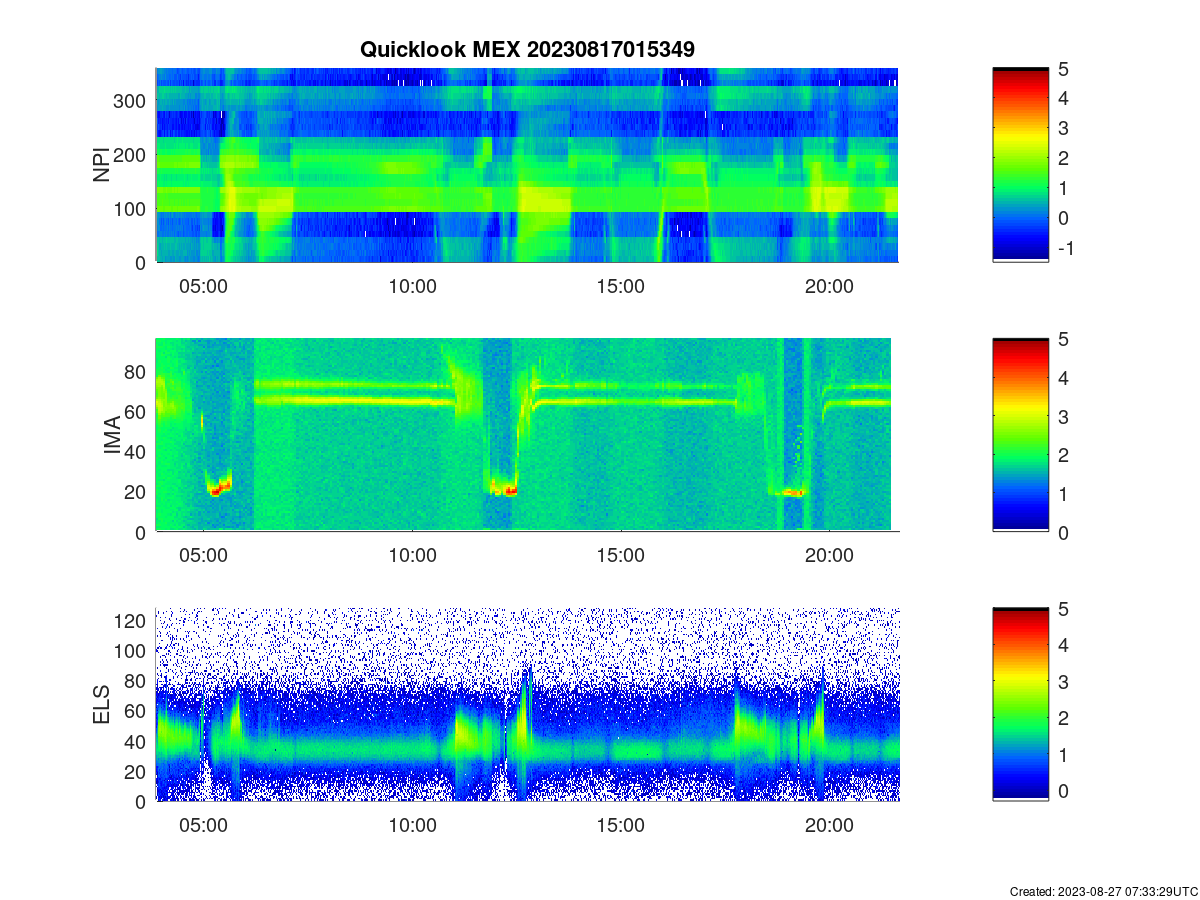Image resolution: width=1200 pixels, height=900 pixels.
Task: Click the NPI panel color bar
Action: [1020, 165]
